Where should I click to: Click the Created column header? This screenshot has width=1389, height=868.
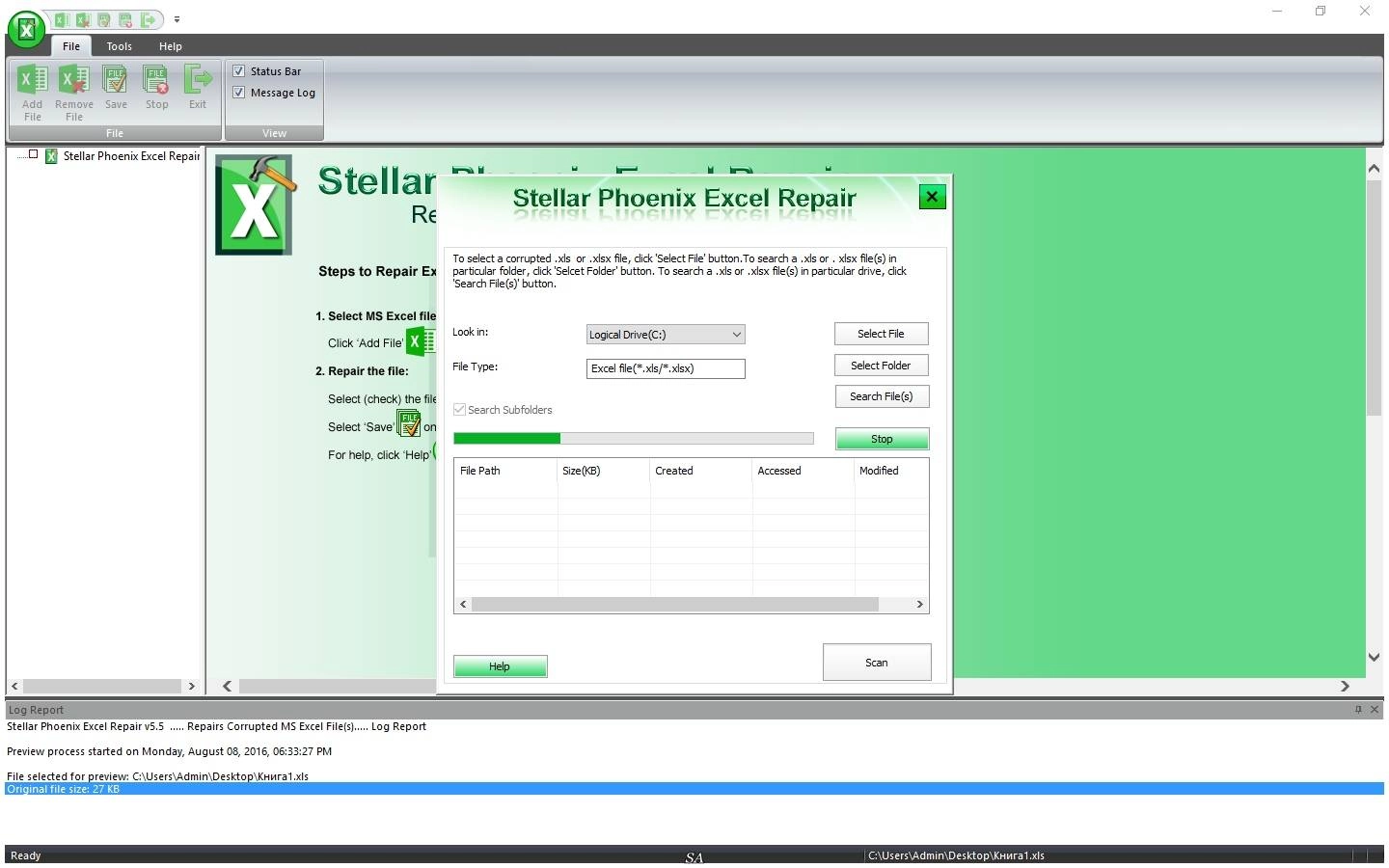(x=700, y=471)
